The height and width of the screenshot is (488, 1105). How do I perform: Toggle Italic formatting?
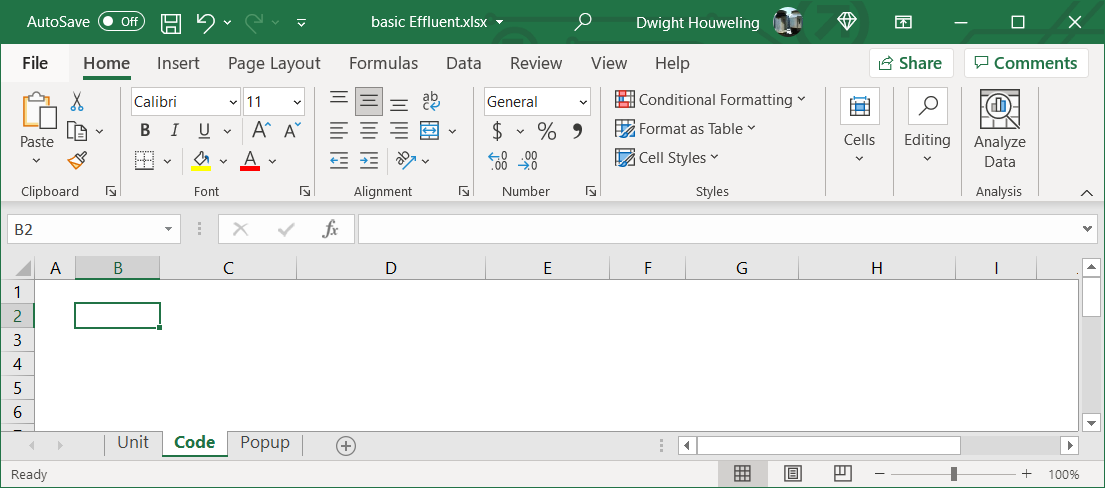pyautogui.click(x=174, y=131)
